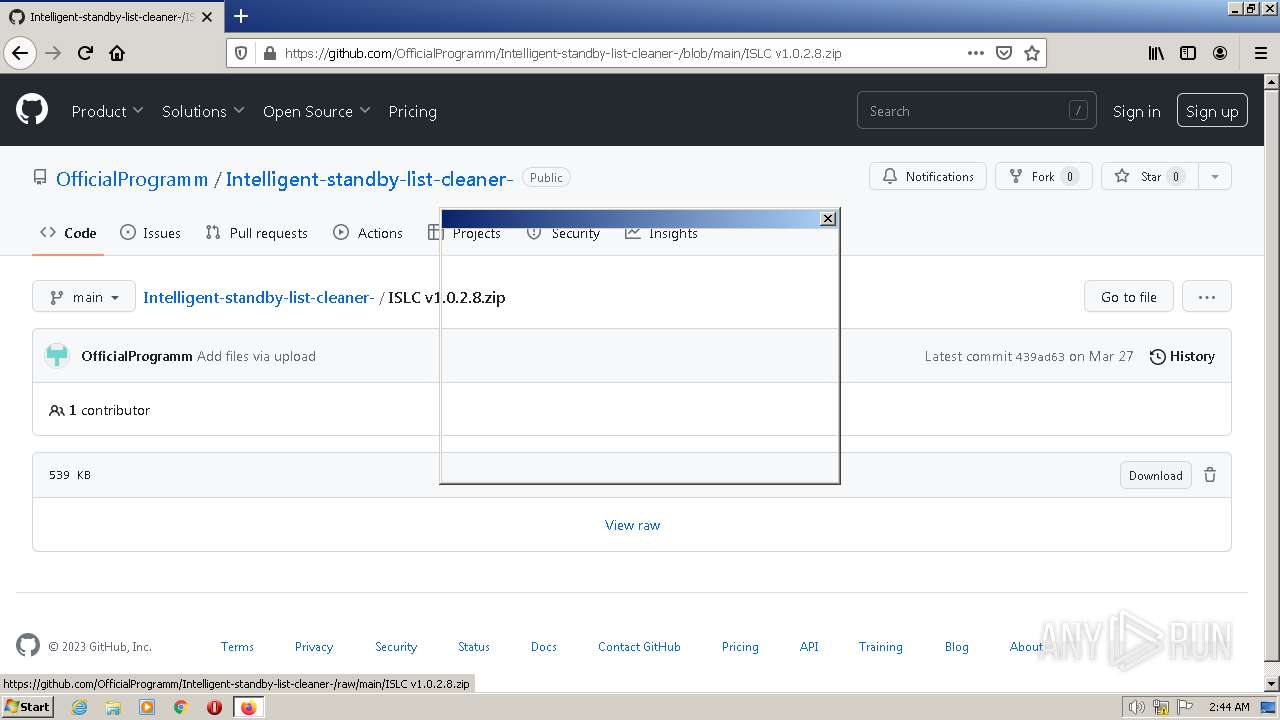Open the Security tab
The width and height of the screenshot is (1280, 720).
pos(564,233)
